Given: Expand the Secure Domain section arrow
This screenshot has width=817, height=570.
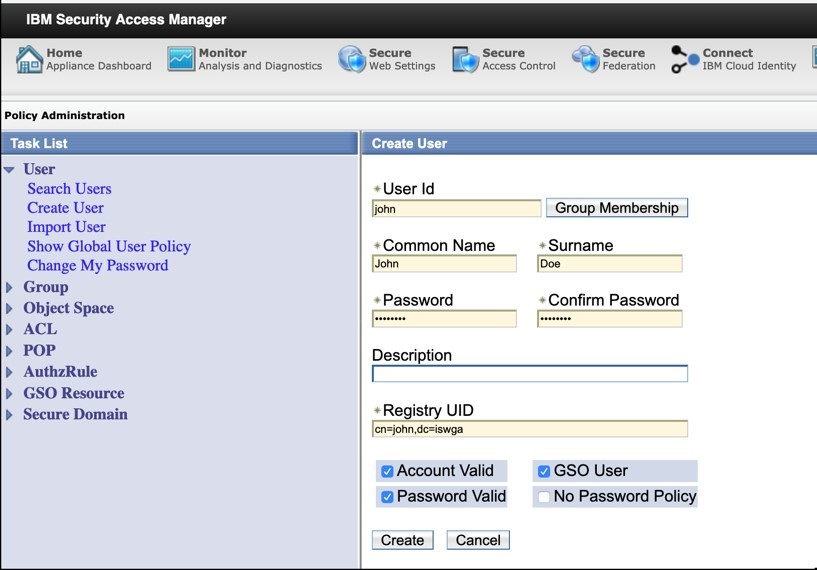Looking at the screenshot, I should (9, 415).
